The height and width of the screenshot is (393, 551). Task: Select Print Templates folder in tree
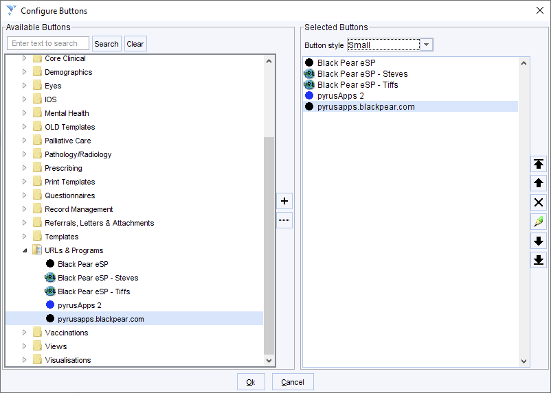[x=70, y=182]
